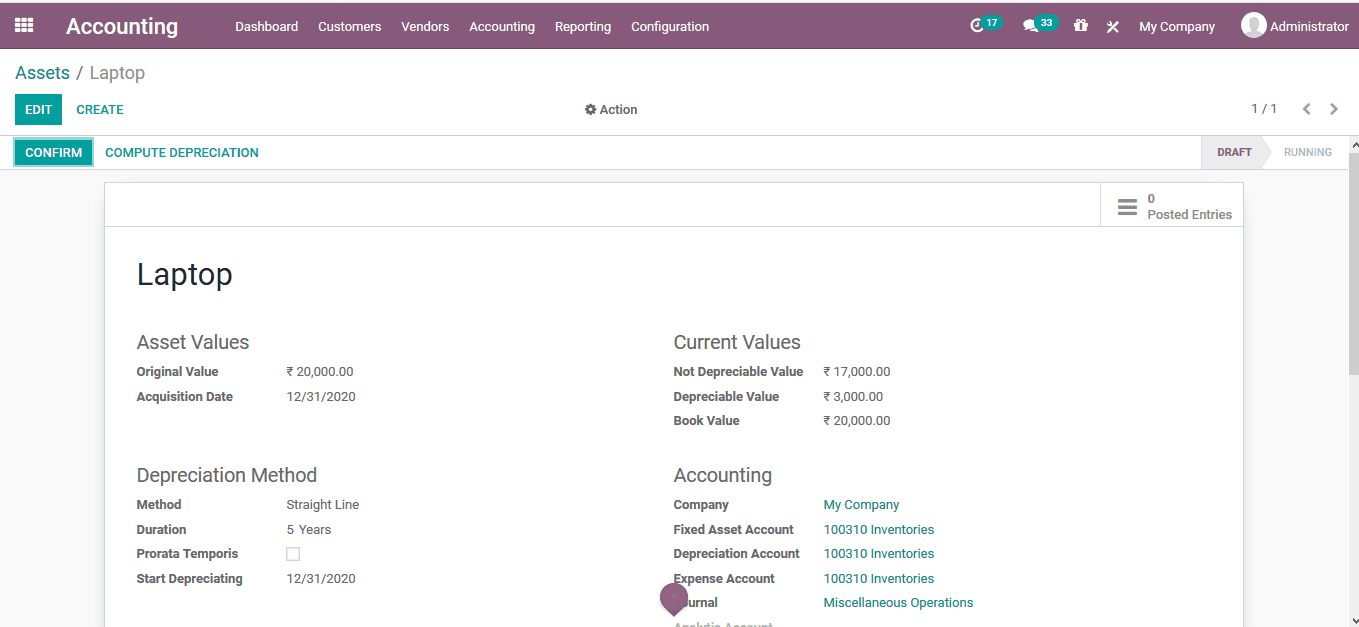Navigate to Assets via breadcrumb
The width and height of the screenshot is (1359, 627).
click(42, 73)
